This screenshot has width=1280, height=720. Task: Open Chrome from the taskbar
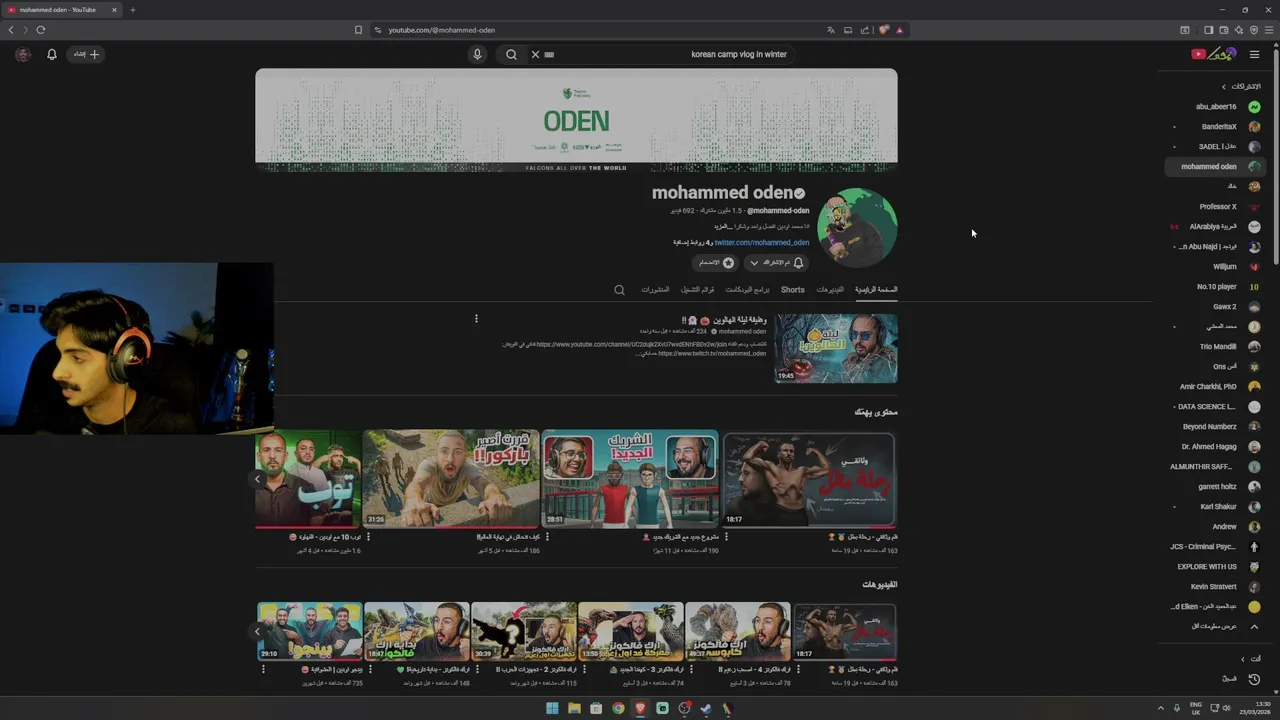[x=618, y=708]
